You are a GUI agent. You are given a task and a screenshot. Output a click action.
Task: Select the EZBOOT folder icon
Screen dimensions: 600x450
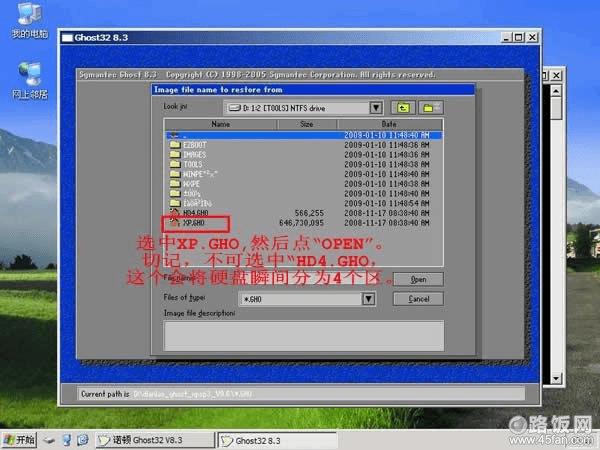tap(175, 145)
